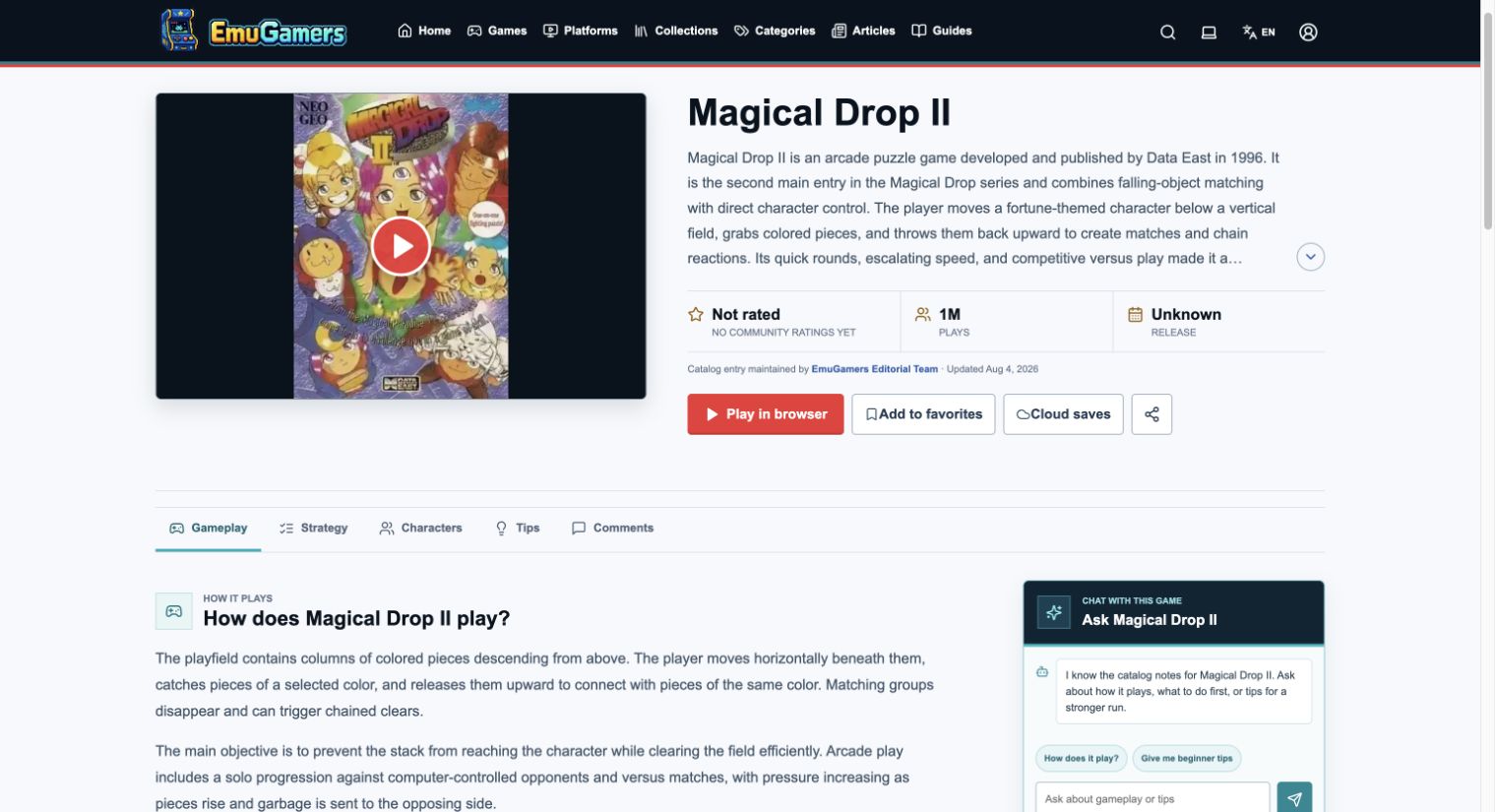
Task: Add game to favorites
Action: tap(923, 414)
